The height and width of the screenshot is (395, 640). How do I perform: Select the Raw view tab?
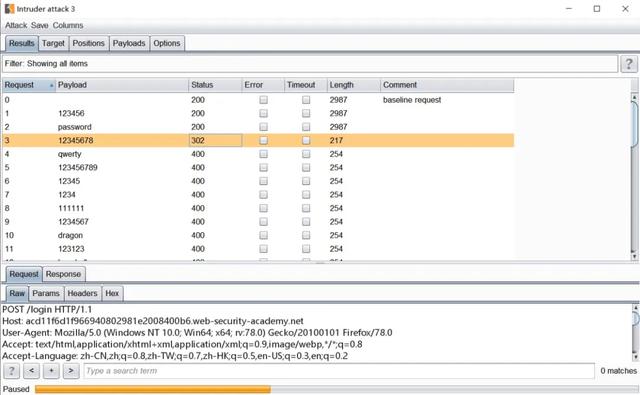pos(17,293)
